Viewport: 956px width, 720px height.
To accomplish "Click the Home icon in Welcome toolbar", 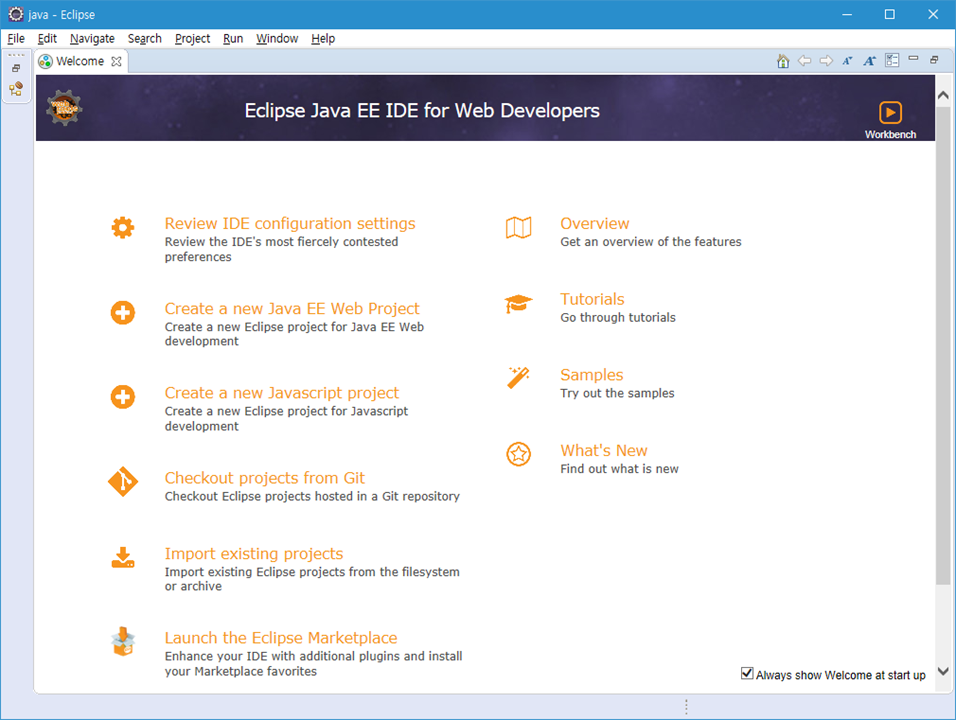I will (783, 60).
